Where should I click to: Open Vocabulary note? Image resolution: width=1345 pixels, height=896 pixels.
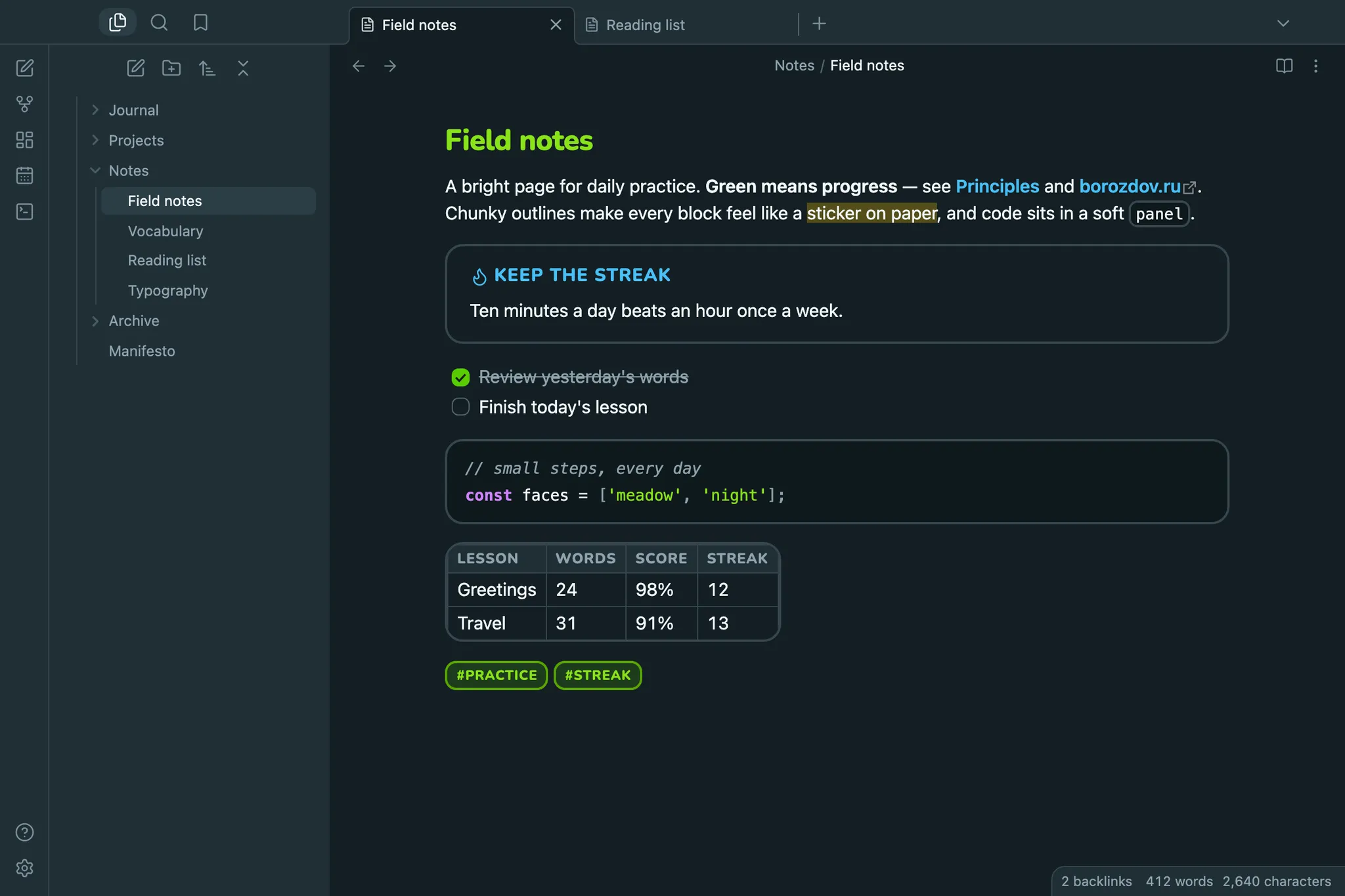click(165, 231)
